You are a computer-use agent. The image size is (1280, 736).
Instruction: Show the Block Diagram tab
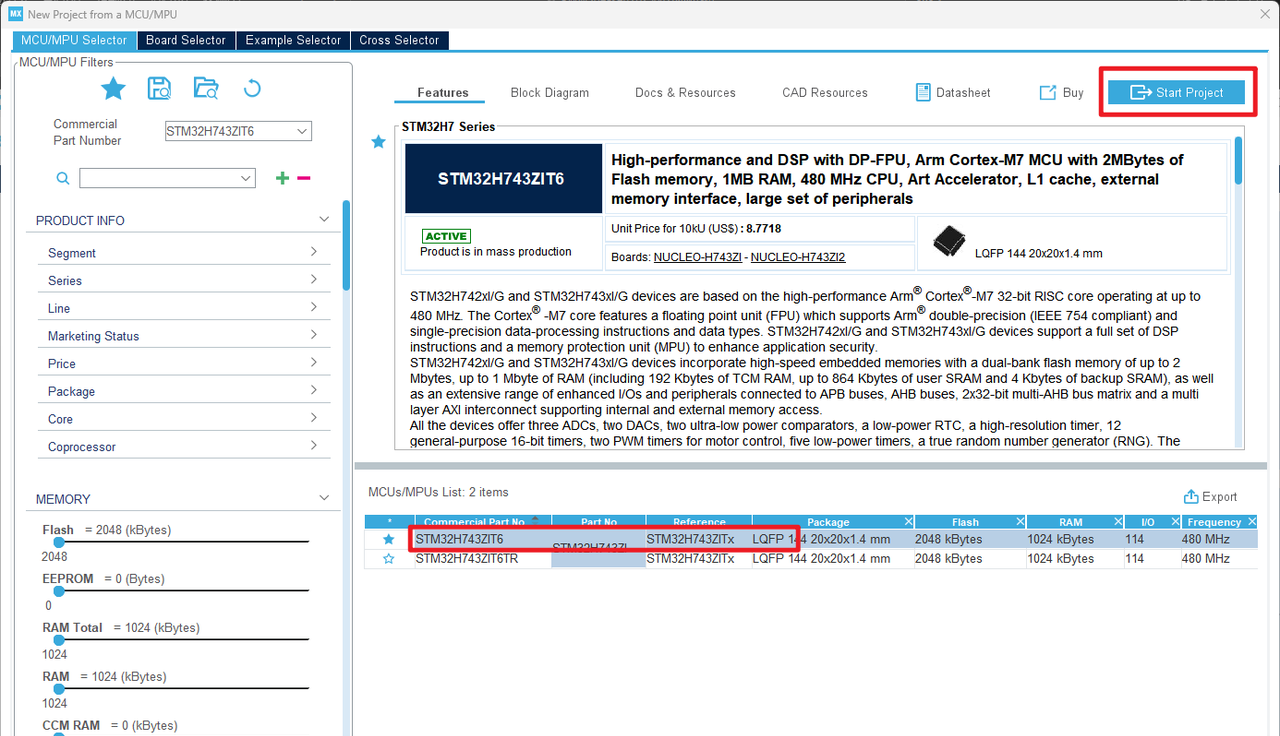click(550, 92)
